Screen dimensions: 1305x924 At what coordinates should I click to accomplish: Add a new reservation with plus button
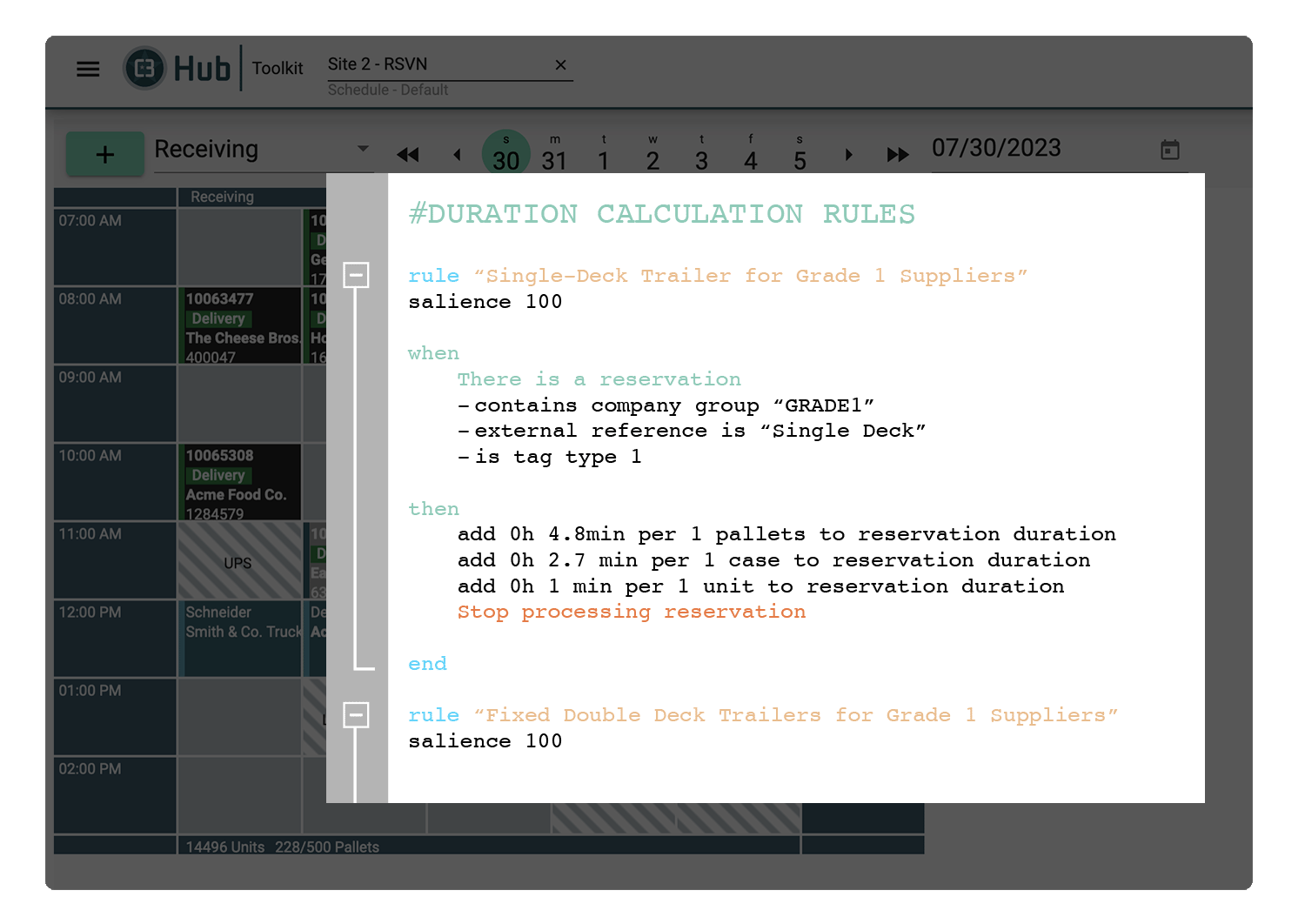click(105, 154)
